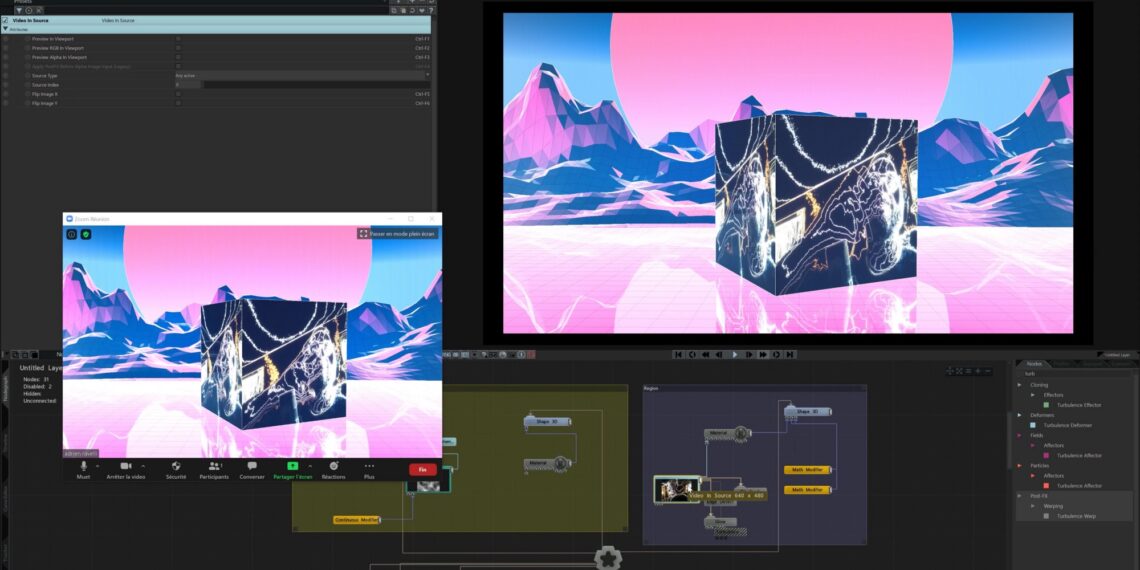Open the Converser chat panel

[252, 466]
